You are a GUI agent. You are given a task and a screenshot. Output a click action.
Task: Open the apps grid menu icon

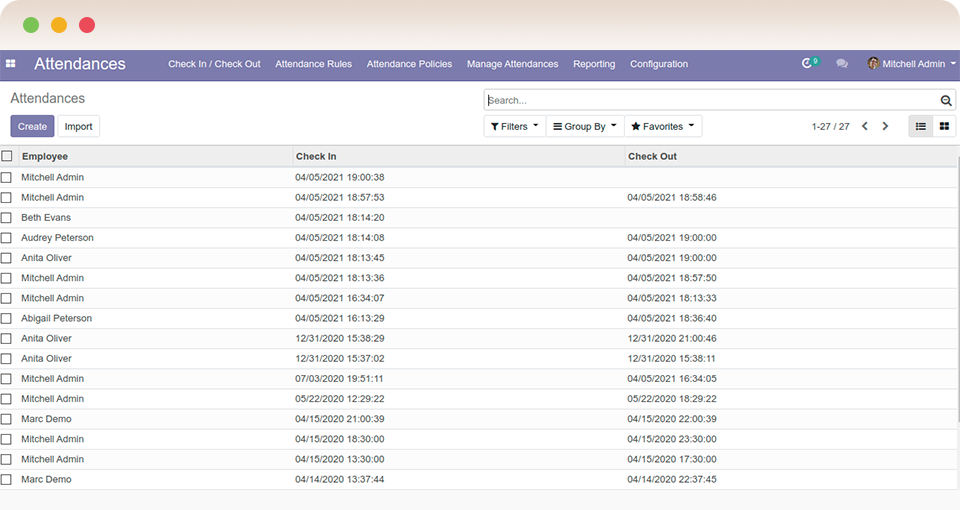[10, 63]
